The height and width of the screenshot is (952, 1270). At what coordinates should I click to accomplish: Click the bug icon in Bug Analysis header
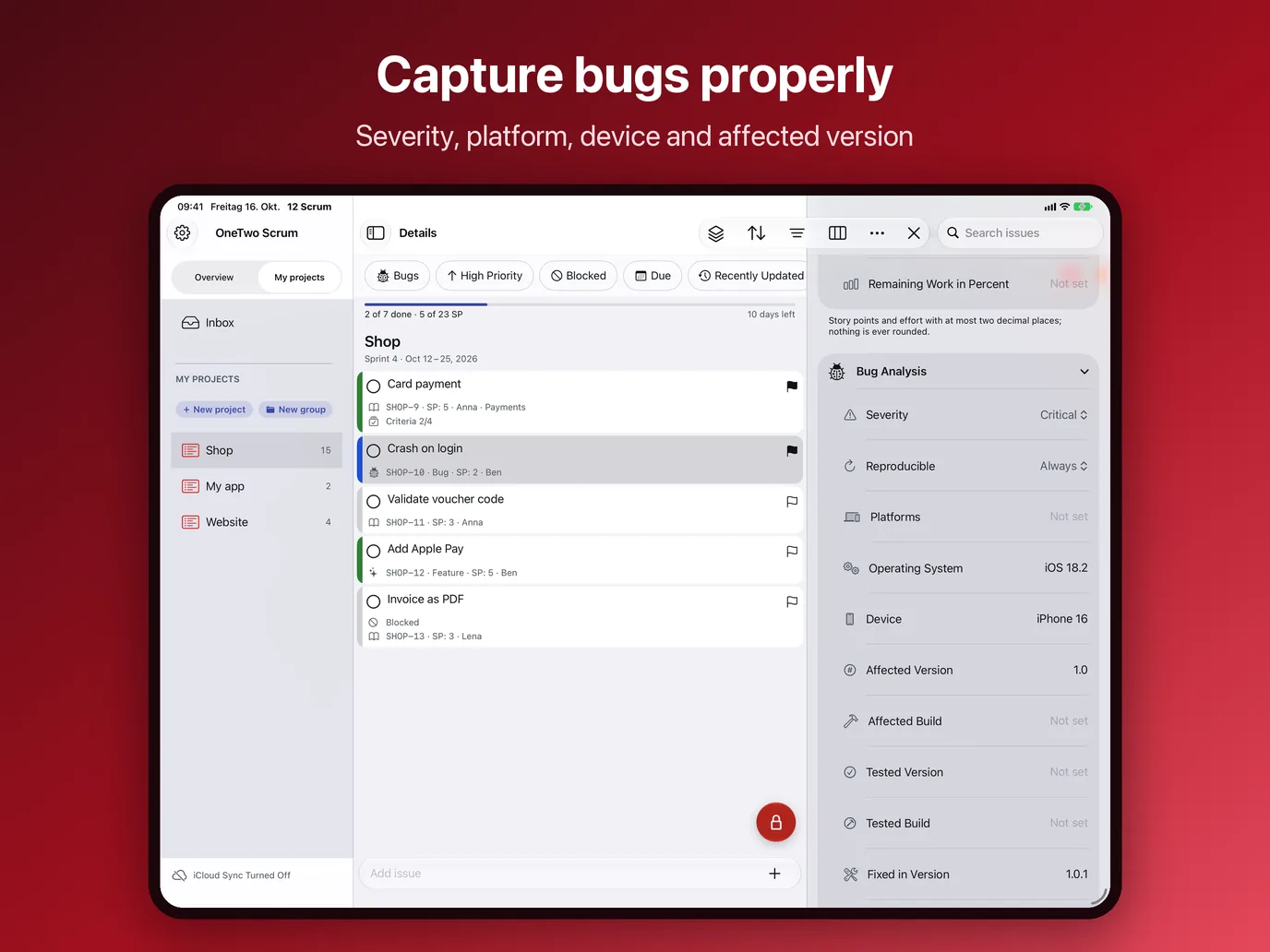pos(837,372)
